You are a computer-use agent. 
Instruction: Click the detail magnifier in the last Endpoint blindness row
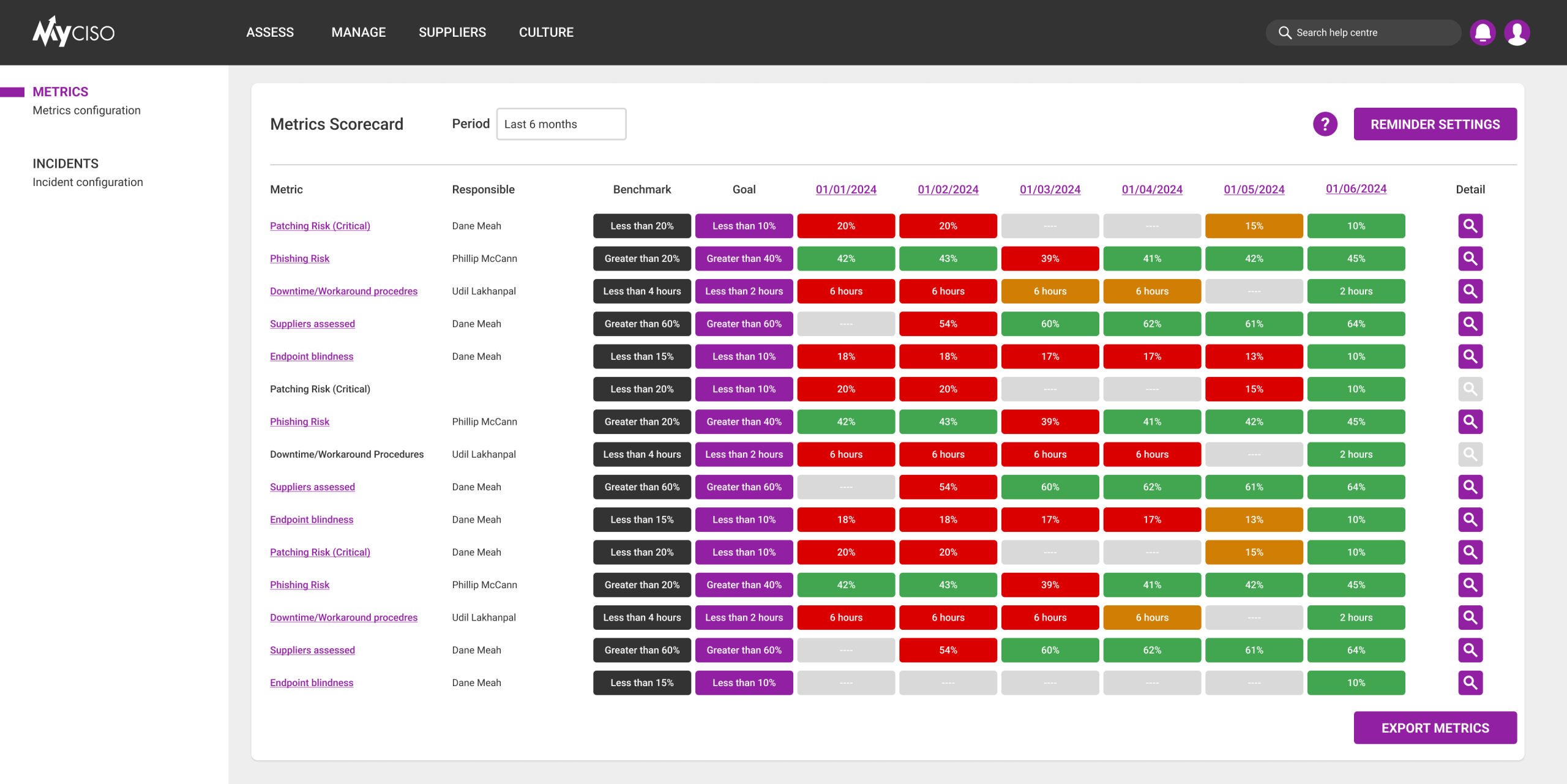pos(1470,682)
